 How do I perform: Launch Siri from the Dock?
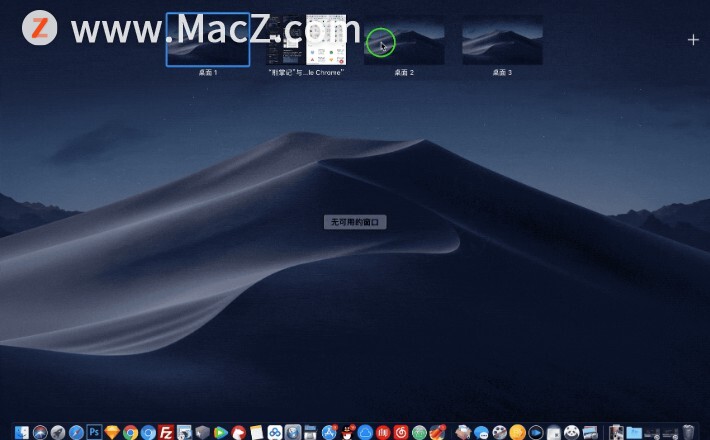40,432
